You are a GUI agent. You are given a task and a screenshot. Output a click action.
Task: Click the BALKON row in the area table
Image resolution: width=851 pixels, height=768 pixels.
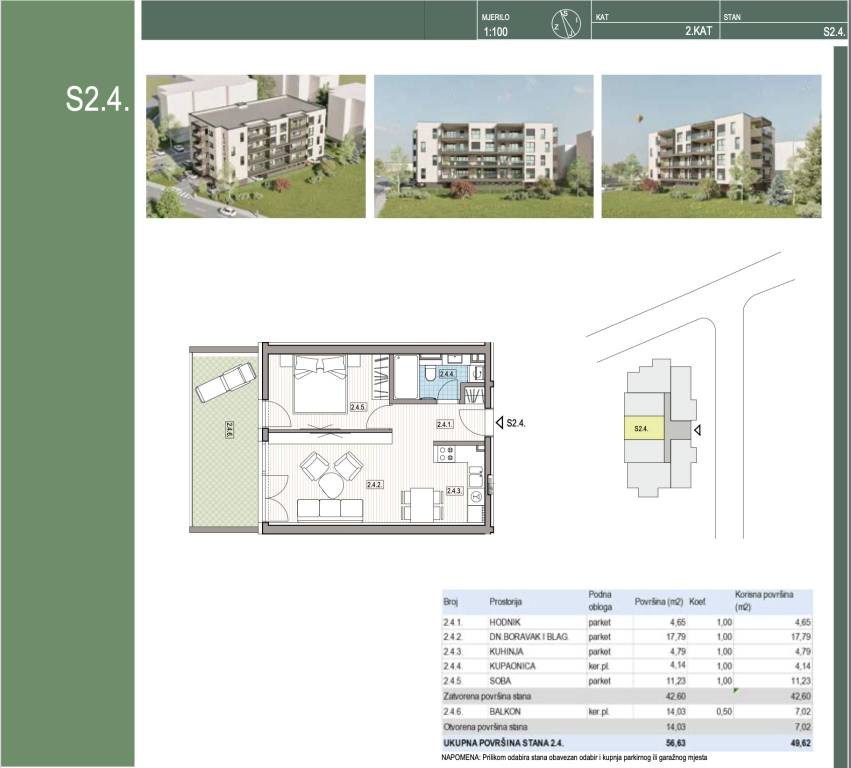point(628,711)
